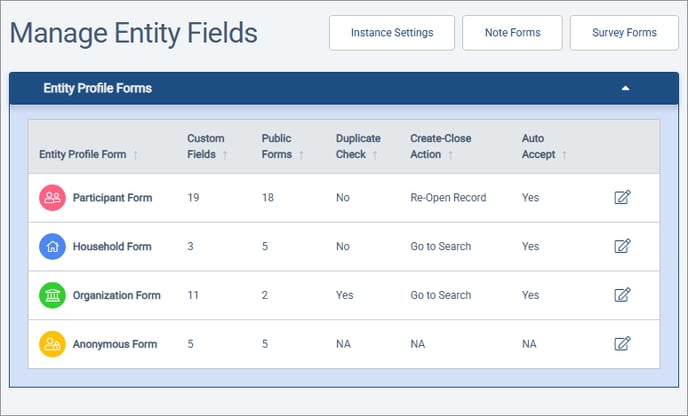Image resolution: width=688 pixels, height=416 pixels.
Task: Click Participant Form auto accept Yes
Action: pyautogui.click(x=530, y=197)
